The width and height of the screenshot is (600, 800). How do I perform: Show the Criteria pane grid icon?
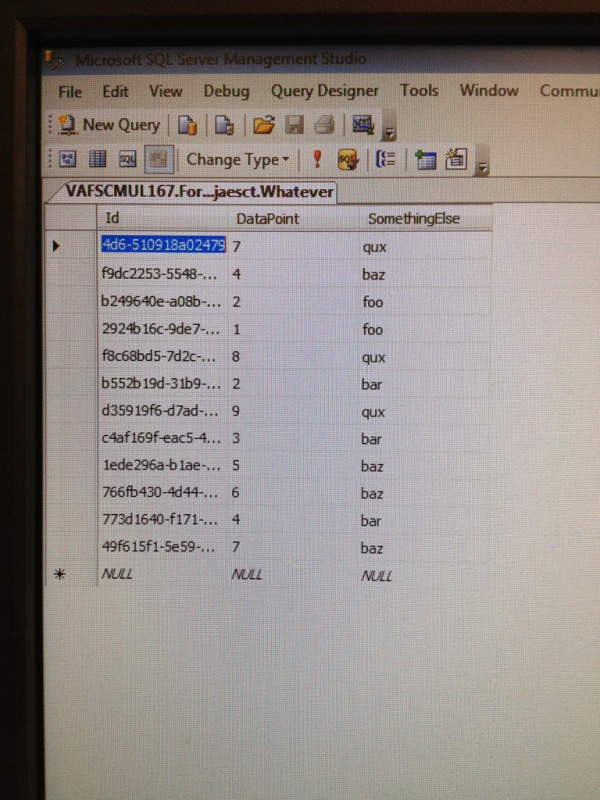97,160
